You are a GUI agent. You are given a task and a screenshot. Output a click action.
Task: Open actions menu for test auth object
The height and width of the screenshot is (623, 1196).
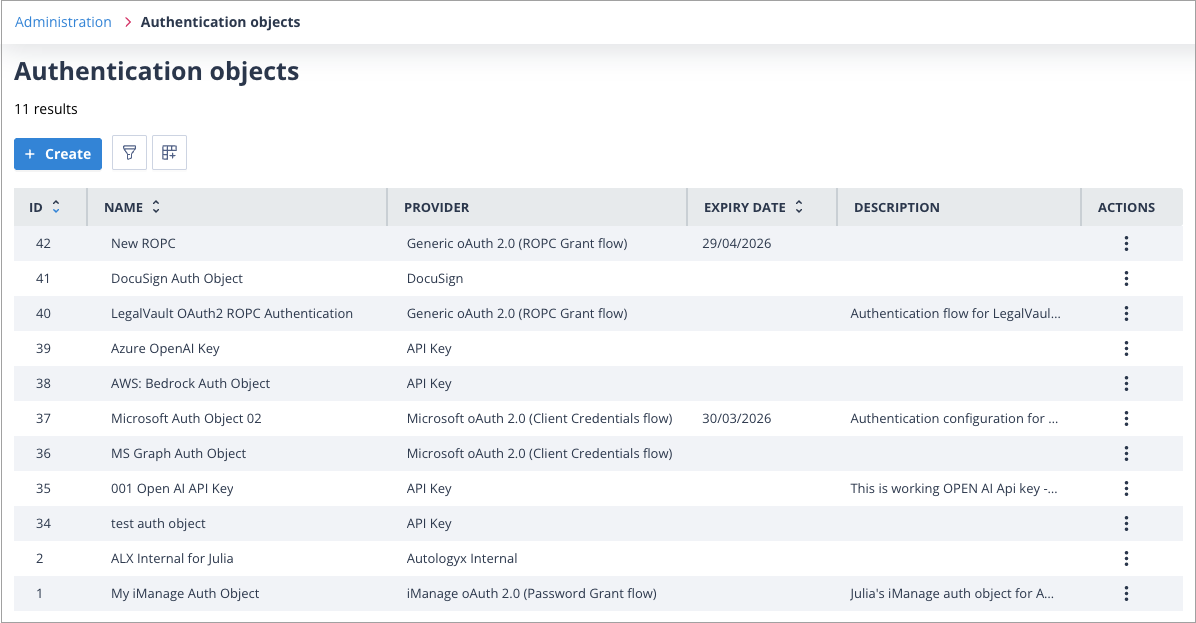tap(1126, 524)
